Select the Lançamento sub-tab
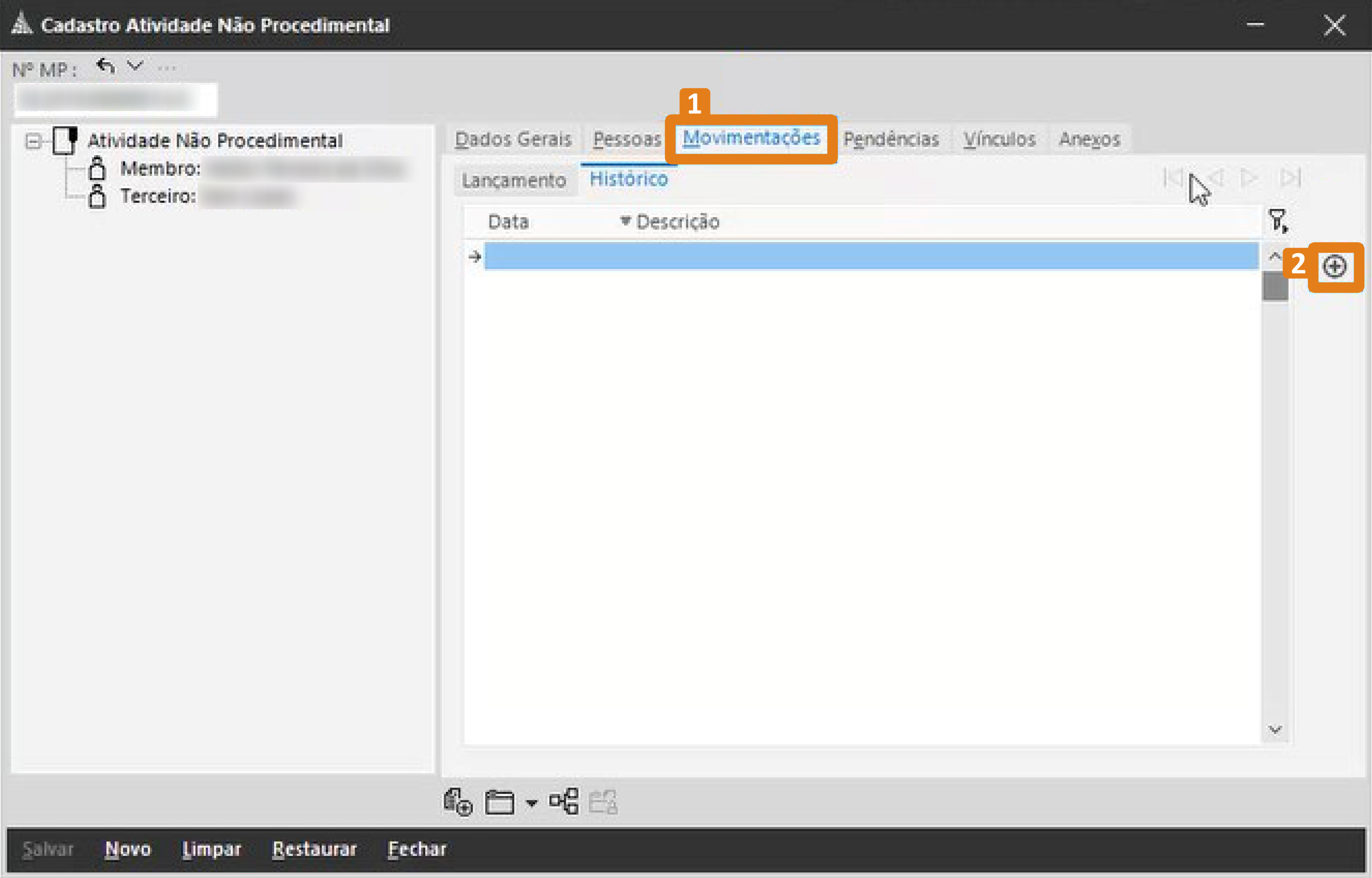 click(x=514, y=180)
